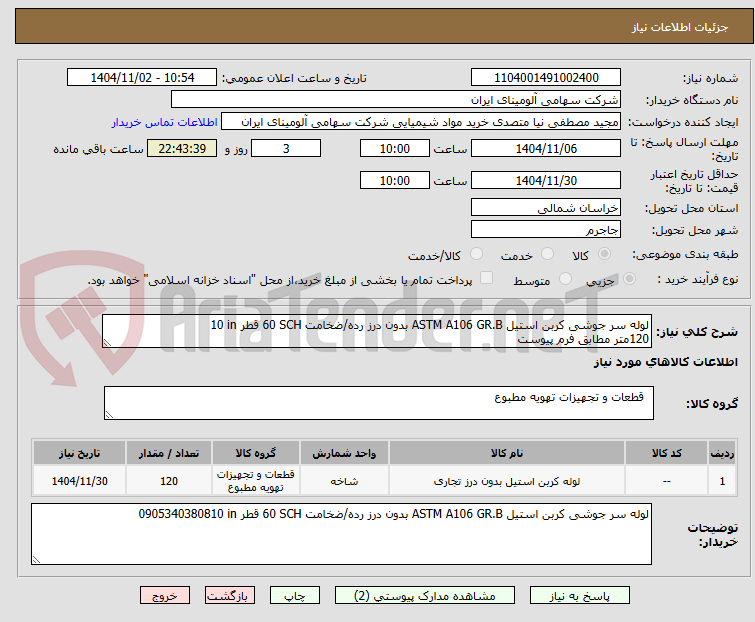
Task: Click the 'نام کالا' column header
Action: click(507, 453)
